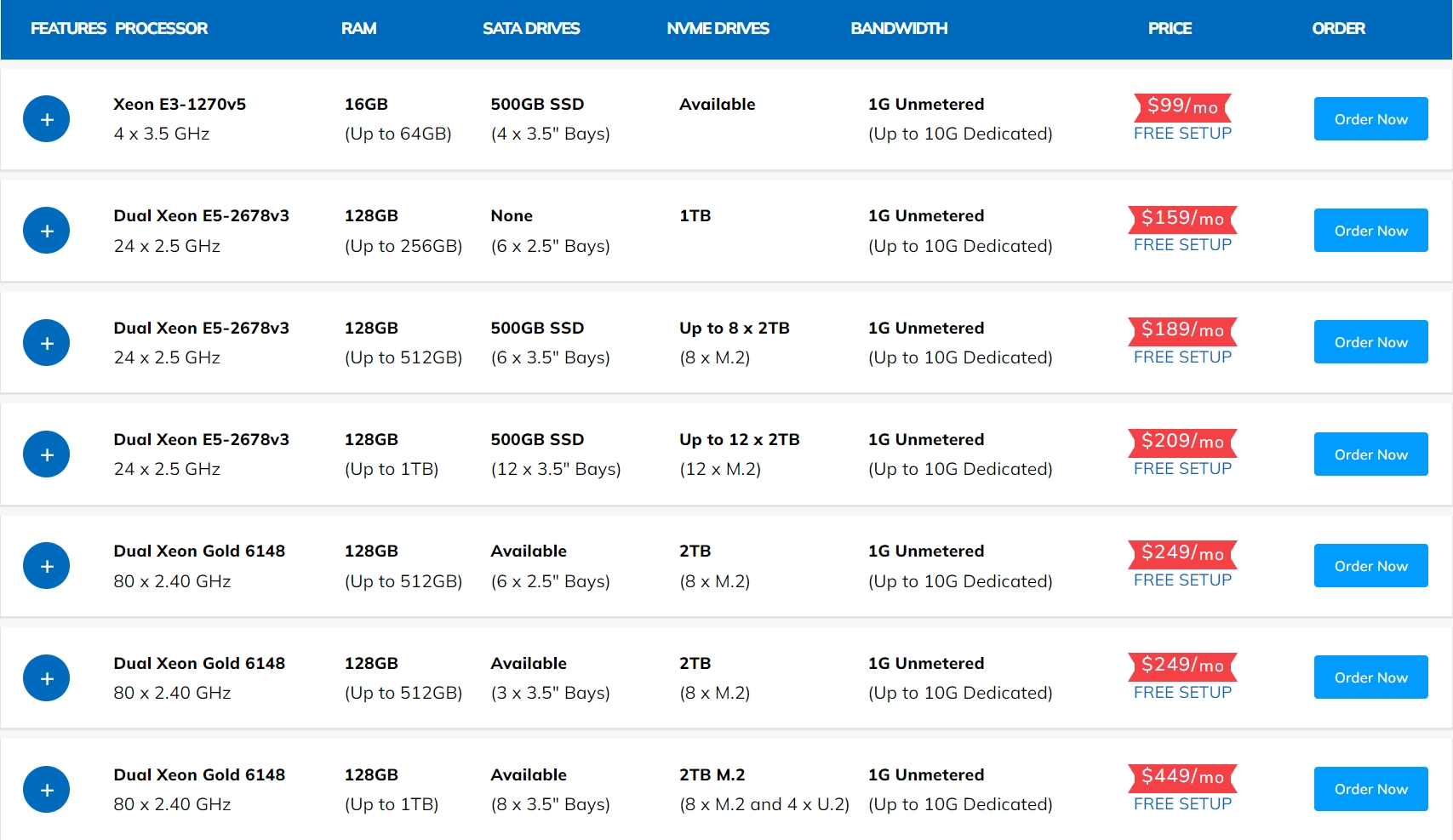Select the Bandwidth column header
1453x840 pixels.
[899, 28]
